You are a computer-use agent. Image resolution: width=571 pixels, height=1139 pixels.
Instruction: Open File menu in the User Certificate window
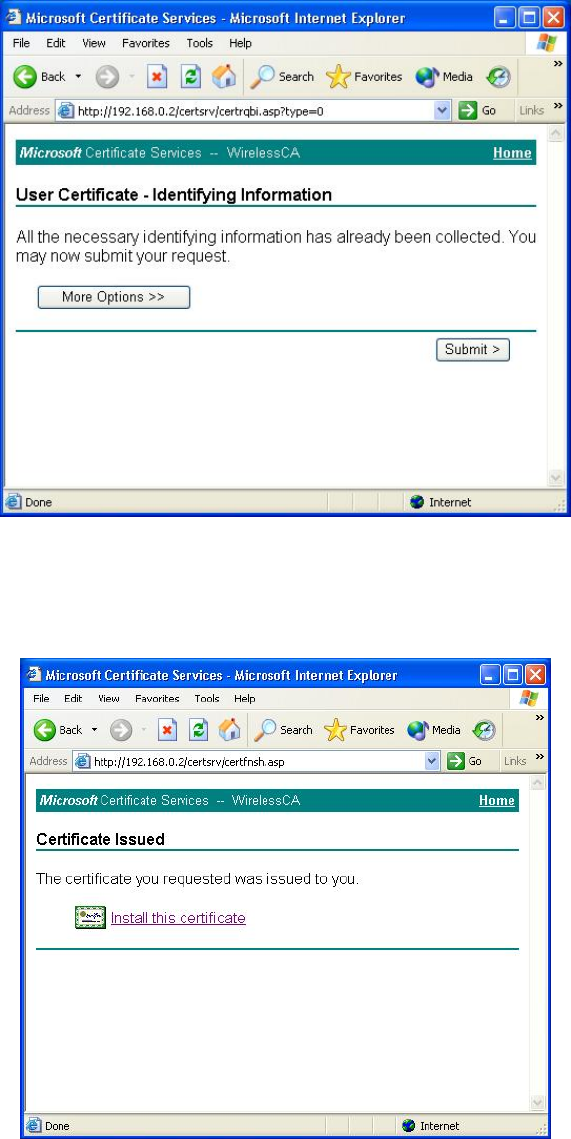point(21,43)
